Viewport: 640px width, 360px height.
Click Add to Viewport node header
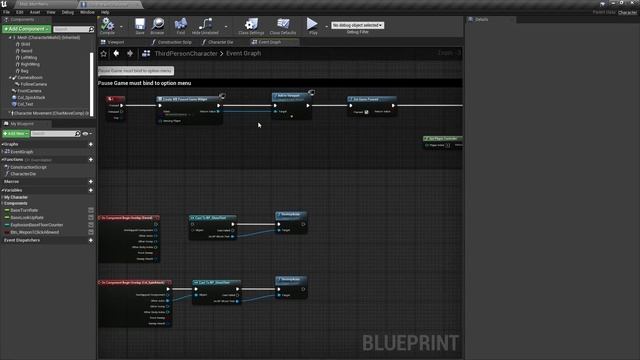290,96
